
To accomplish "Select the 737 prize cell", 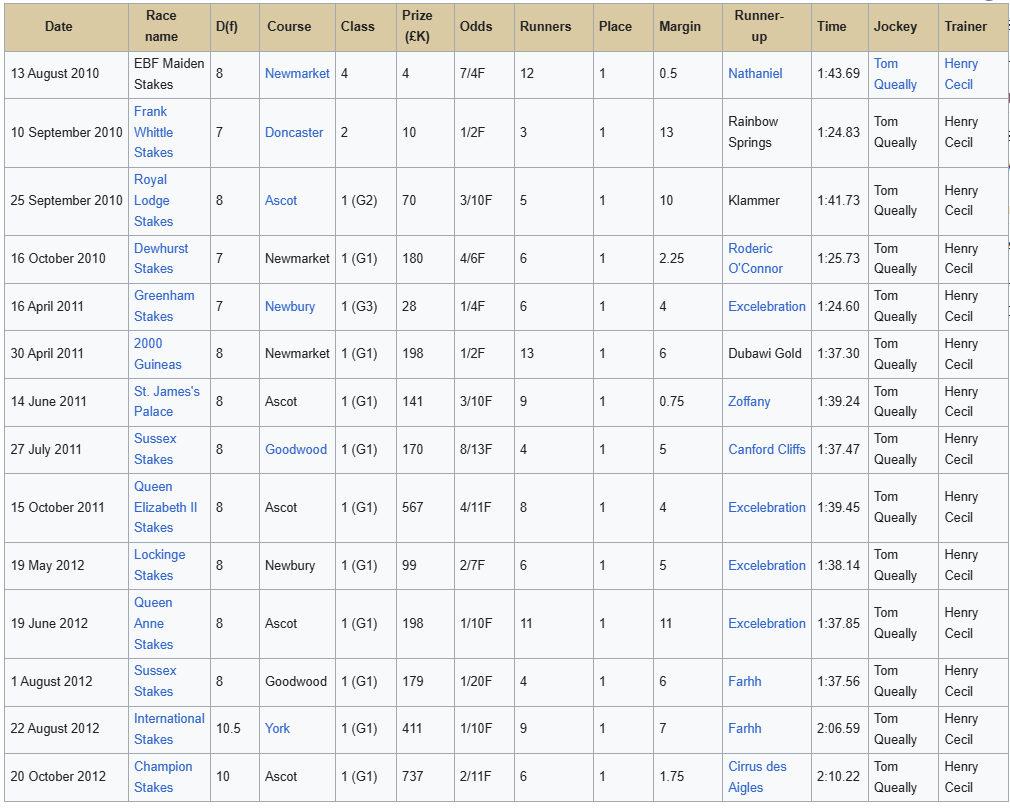I will 425,777.
